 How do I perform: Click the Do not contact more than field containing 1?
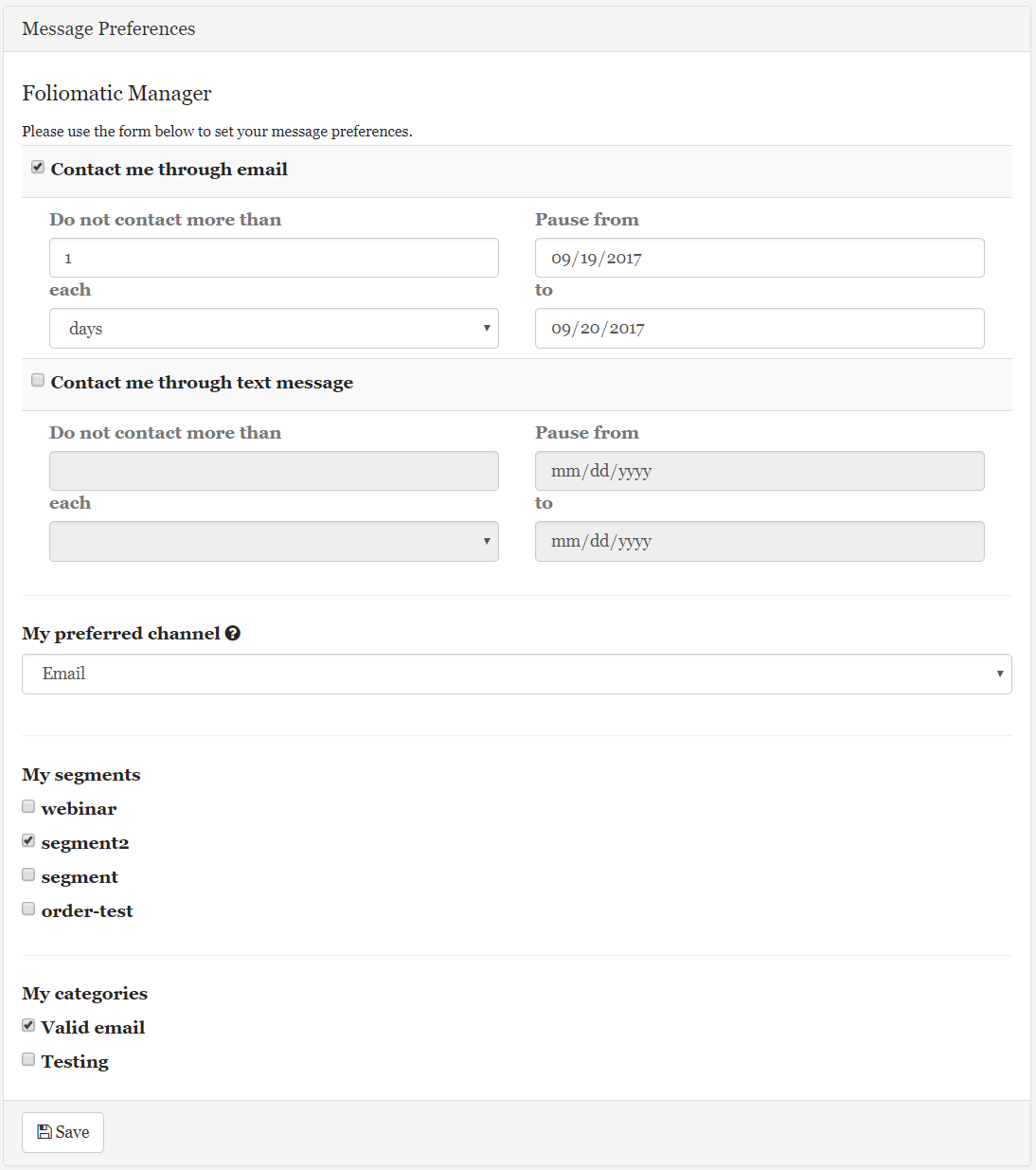click(274, 257)
